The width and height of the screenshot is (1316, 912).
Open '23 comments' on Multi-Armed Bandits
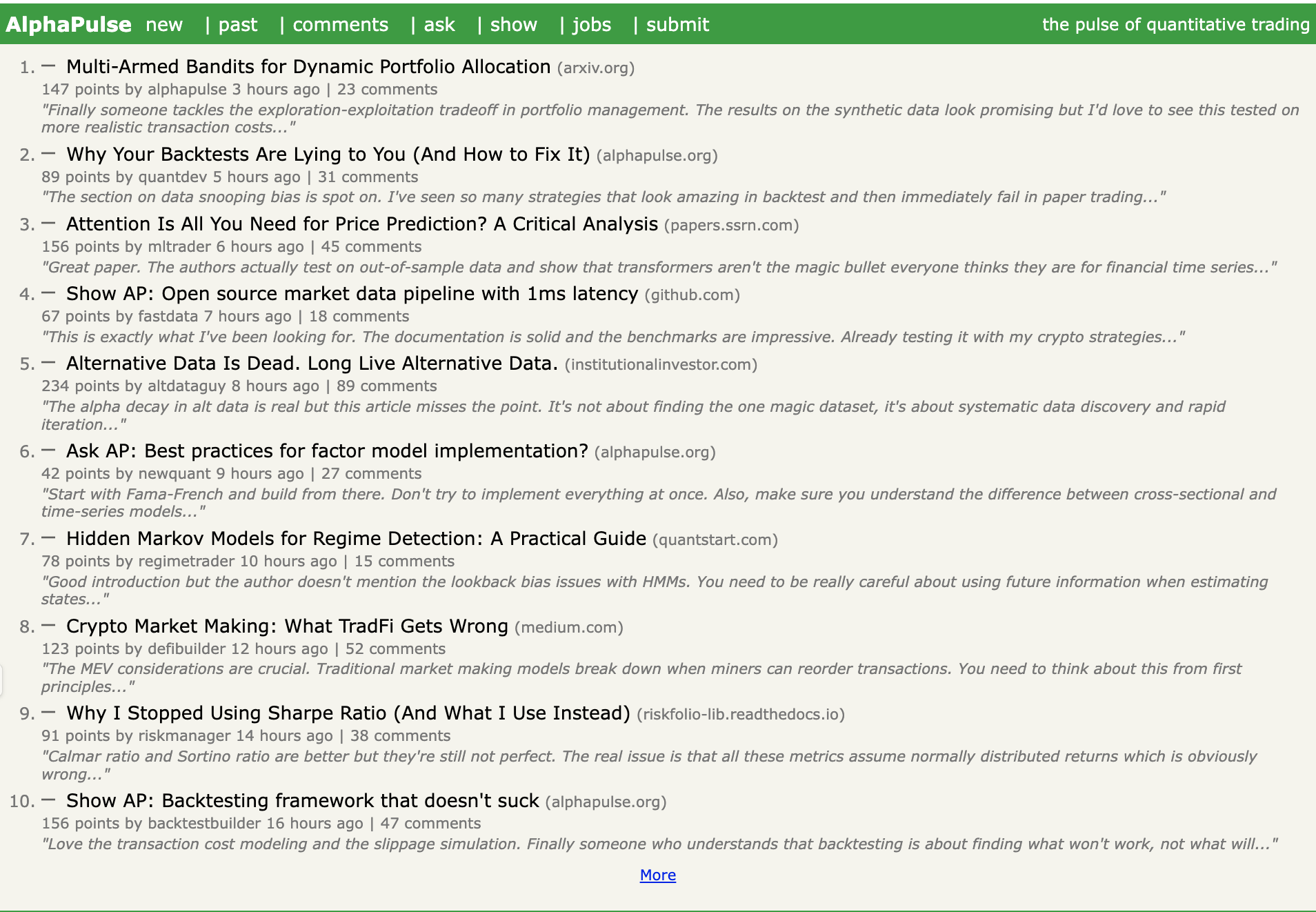click(387, 90)
